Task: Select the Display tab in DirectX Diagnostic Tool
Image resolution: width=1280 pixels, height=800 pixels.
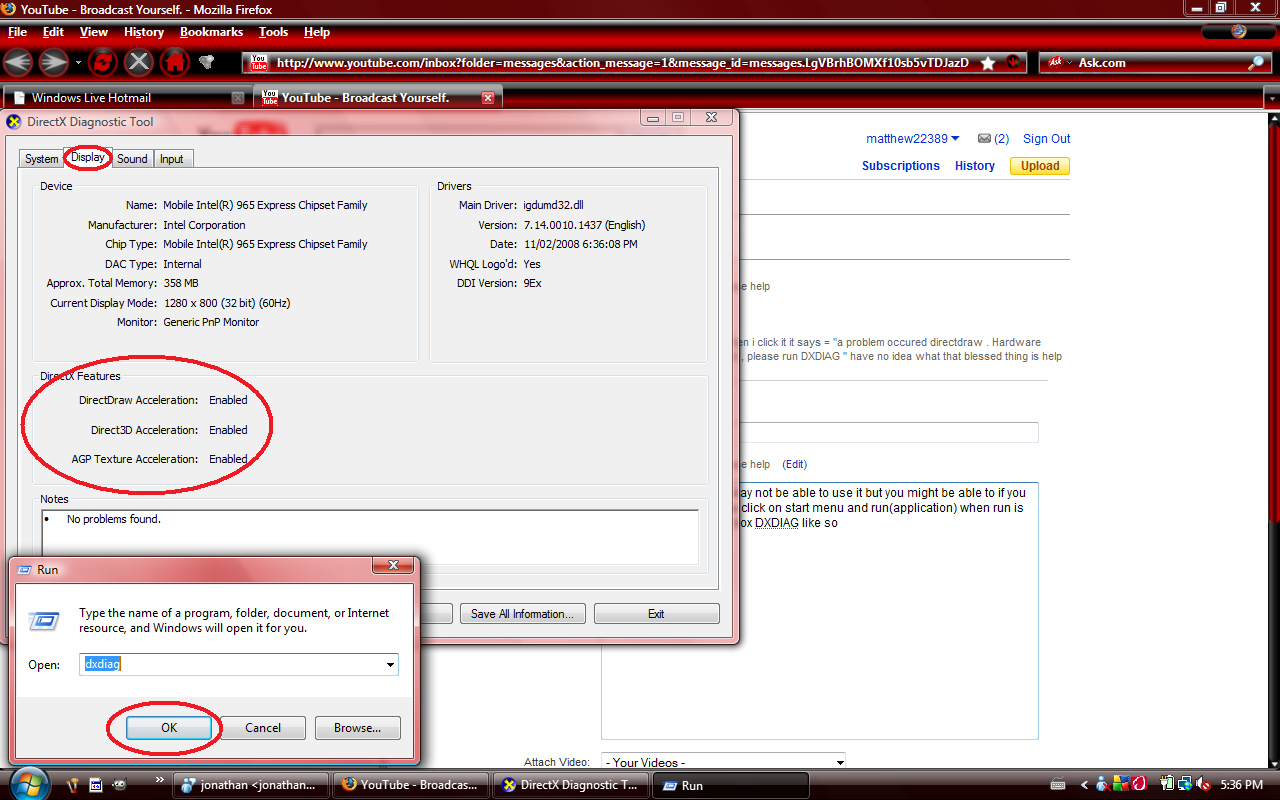Action: (x=88, y=157)
